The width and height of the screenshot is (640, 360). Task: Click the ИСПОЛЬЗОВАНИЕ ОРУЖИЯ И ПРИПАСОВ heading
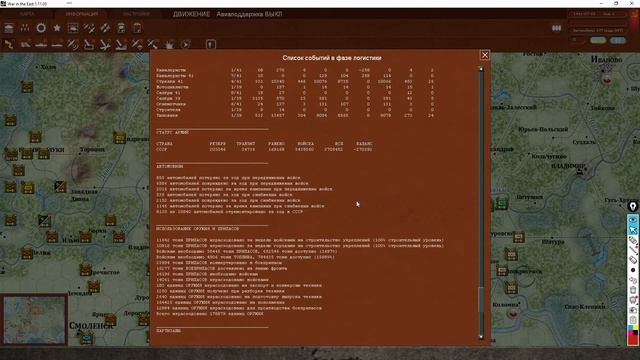[198, 229]
